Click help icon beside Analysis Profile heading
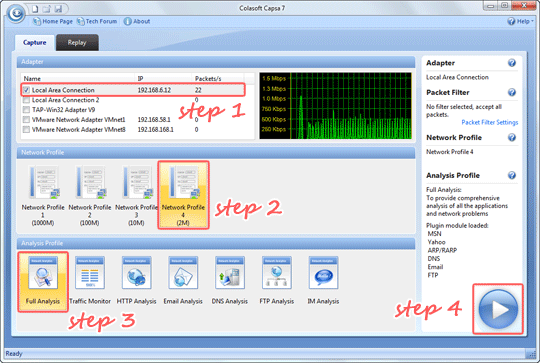 pos(512,175)
